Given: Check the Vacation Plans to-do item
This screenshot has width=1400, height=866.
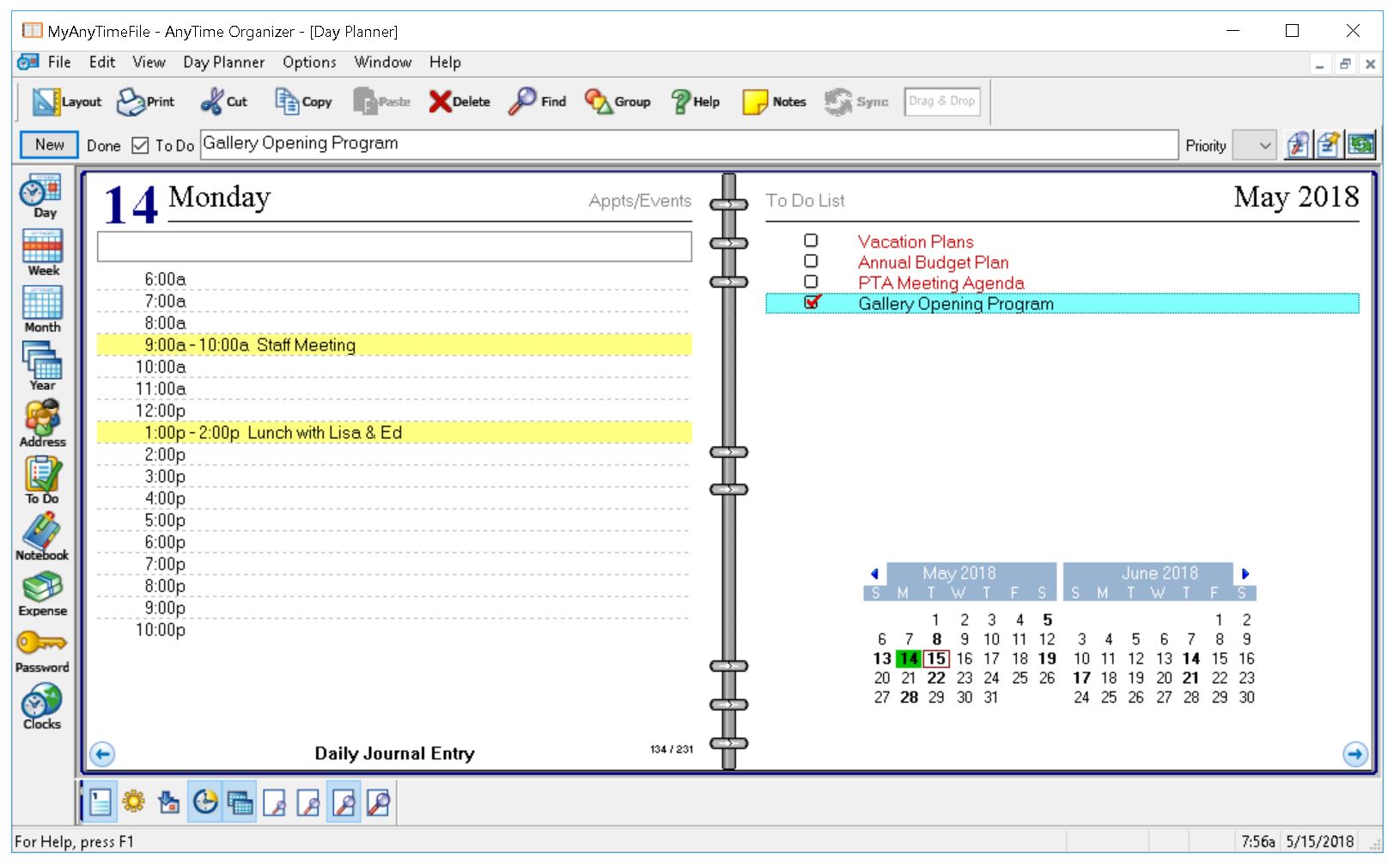Looking at the screenshot, I should (x=811, y=241).
